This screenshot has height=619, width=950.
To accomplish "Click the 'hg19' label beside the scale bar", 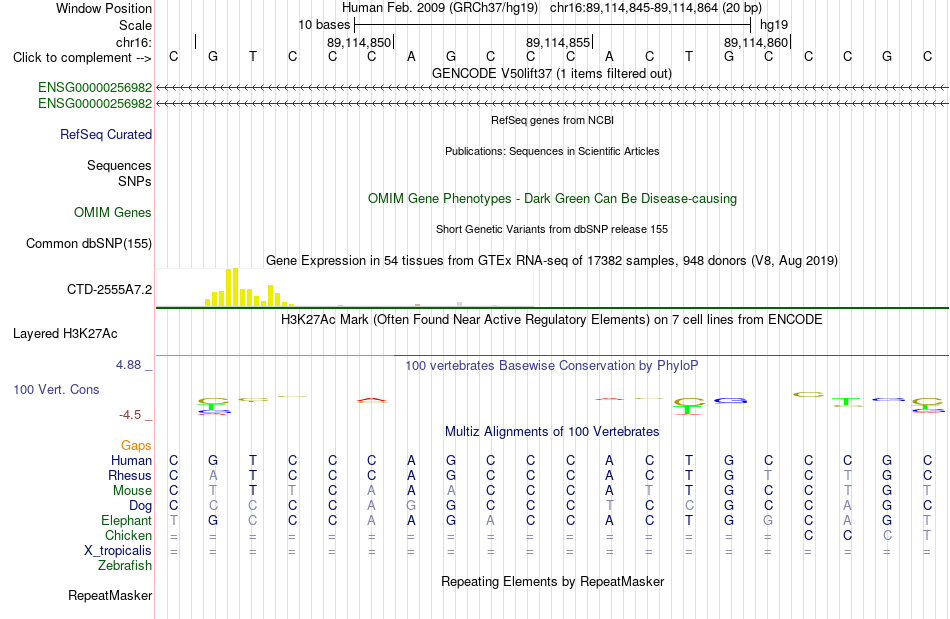I will point(774,25).
